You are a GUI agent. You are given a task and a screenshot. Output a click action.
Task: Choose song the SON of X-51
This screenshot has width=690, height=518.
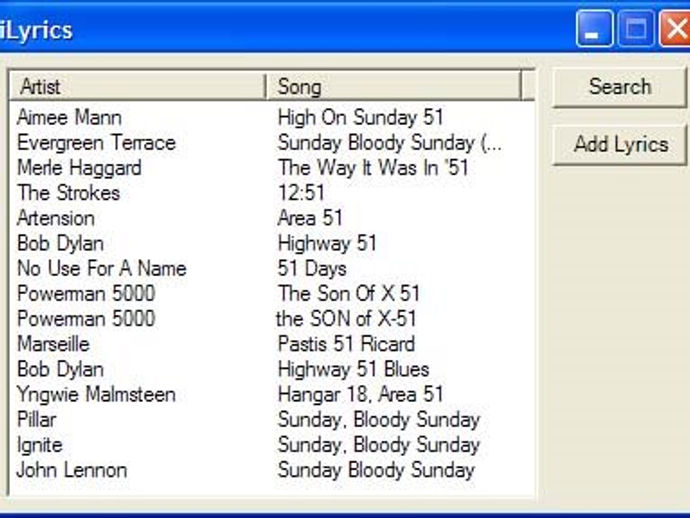[x=346, y=319]
